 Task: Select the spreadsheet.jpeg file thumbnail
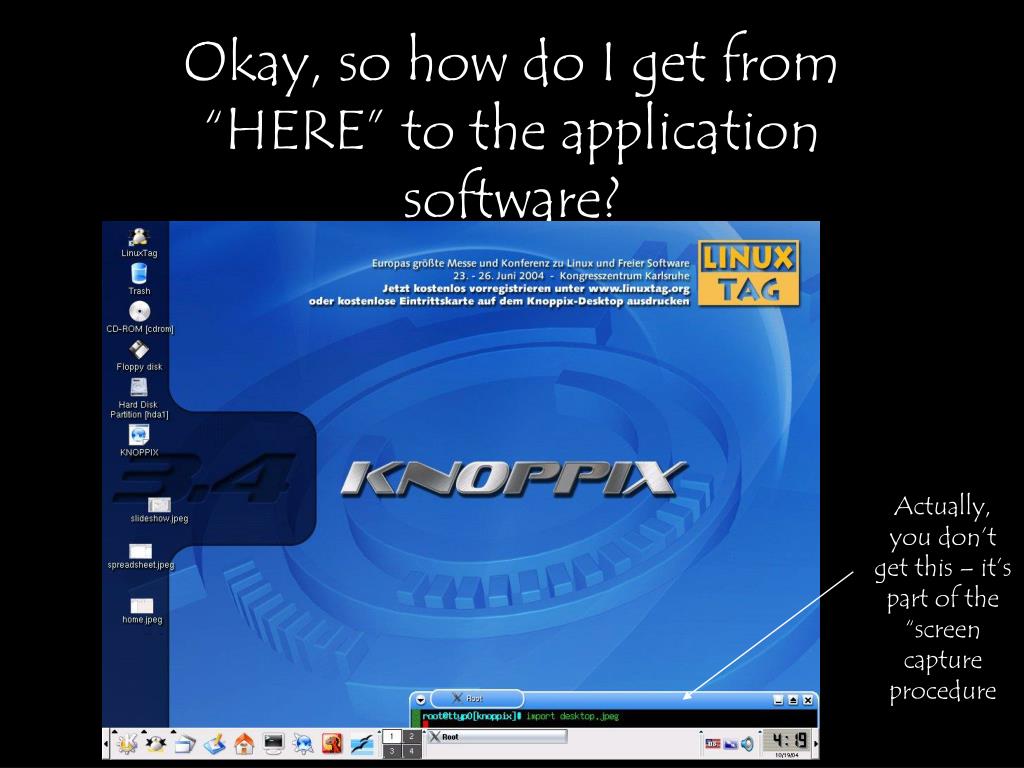click(140, 556)
